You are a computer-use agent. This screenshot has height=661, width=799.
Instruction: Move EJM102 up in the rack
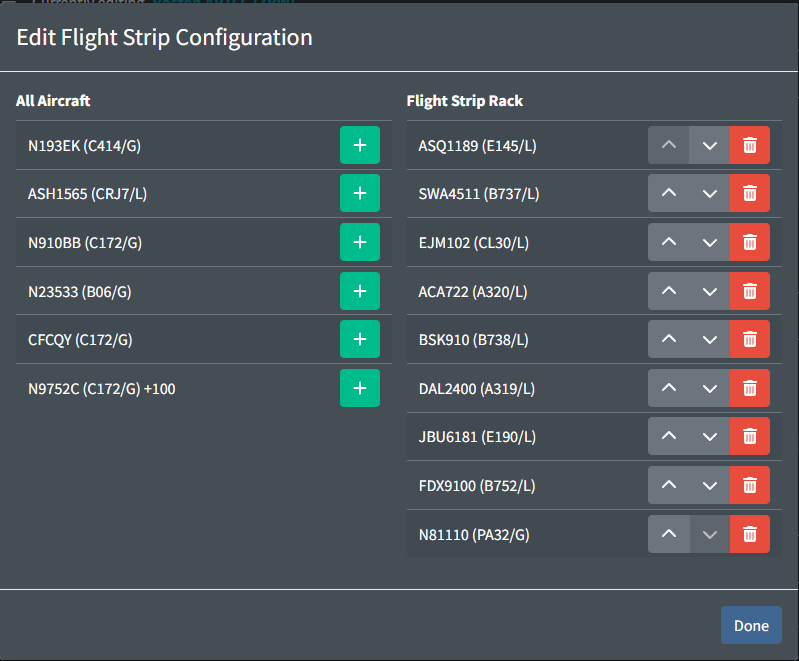[669, 242]
